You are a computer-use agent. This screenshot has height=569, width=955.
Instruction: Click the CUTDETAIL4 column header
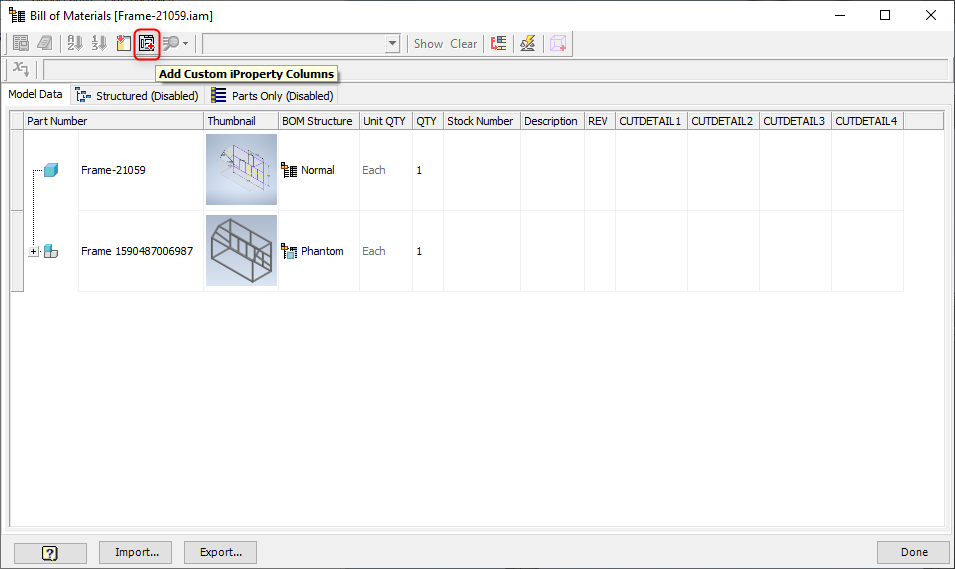867,121
